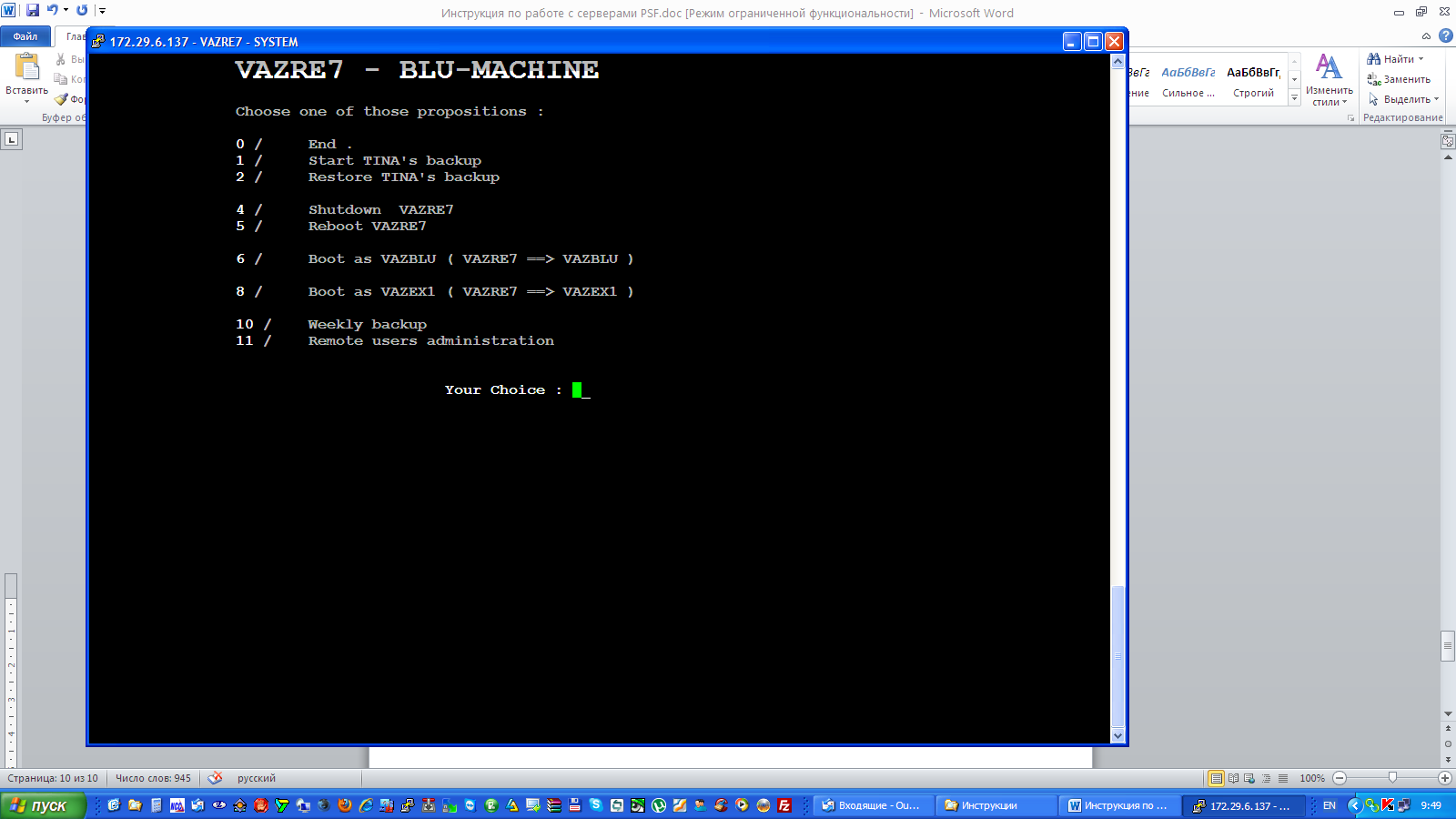The width and height of the screenshot is (1456, 819).
Task: Collapse the Word ribbon with caret icon
Action: (x=1426, y=36)
